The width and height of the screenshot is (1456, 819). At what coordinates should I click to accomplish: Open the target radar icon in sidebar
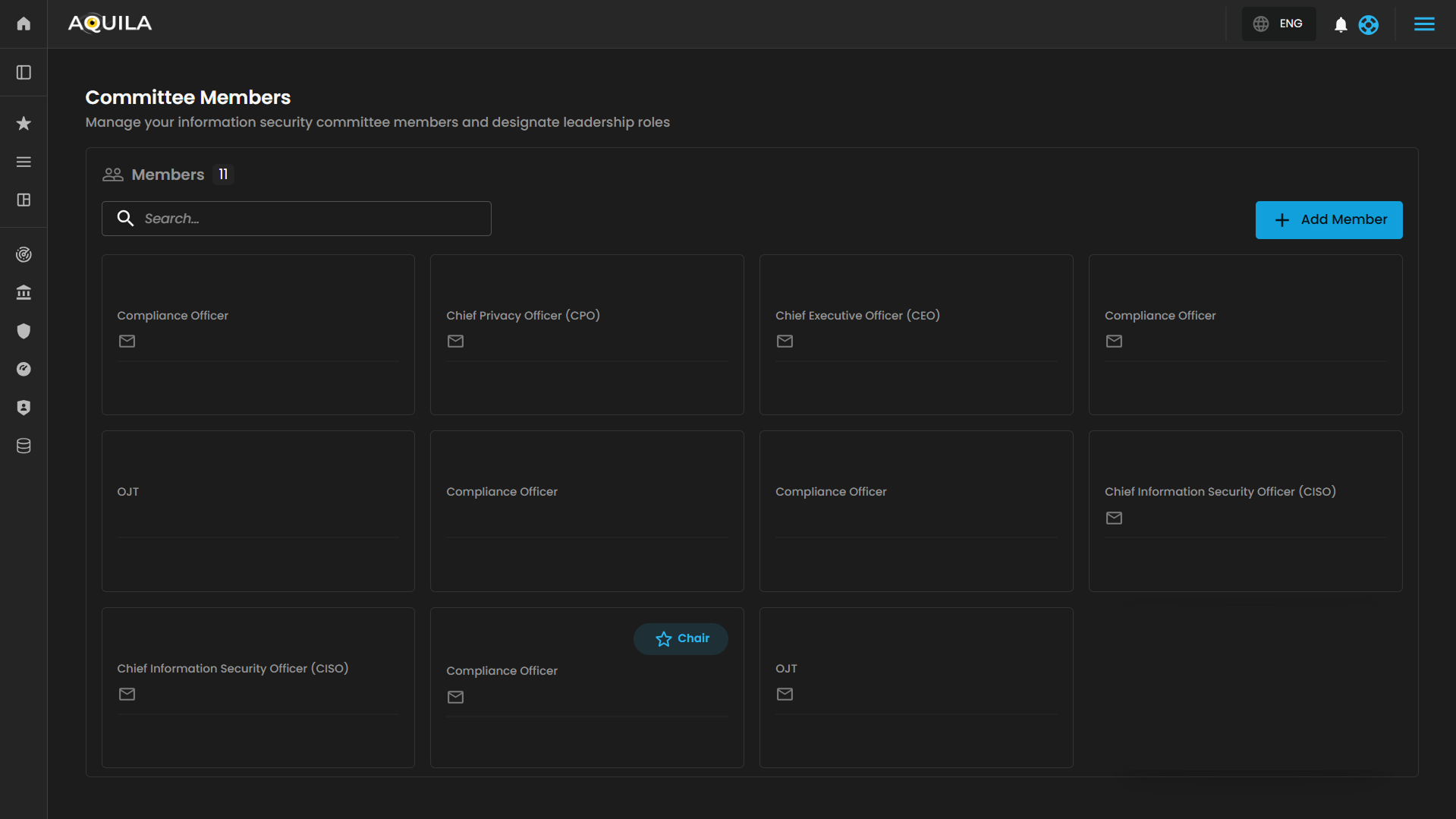click(x=24, y=254)
